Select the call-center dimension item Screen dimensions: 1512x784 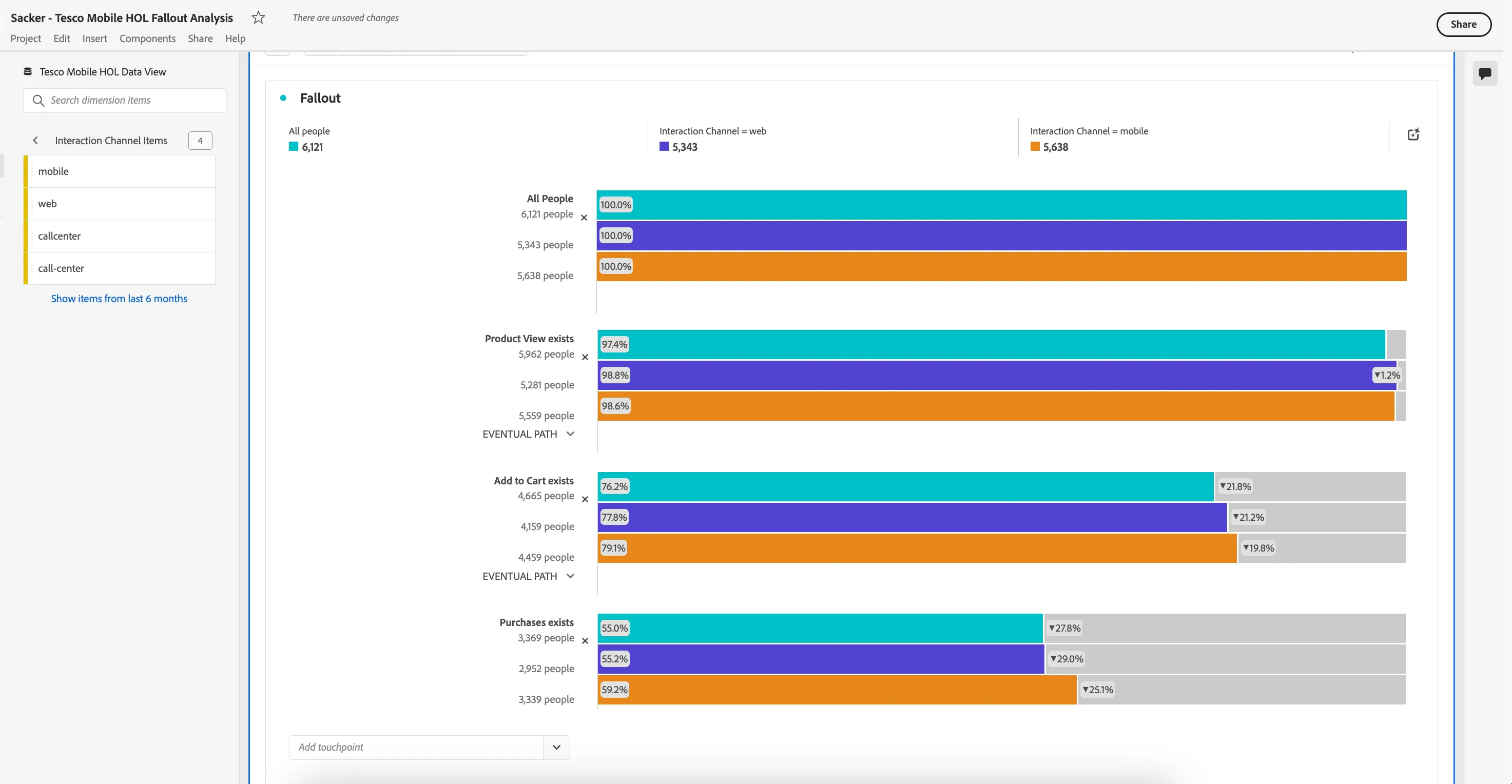[x=120, y=268]
